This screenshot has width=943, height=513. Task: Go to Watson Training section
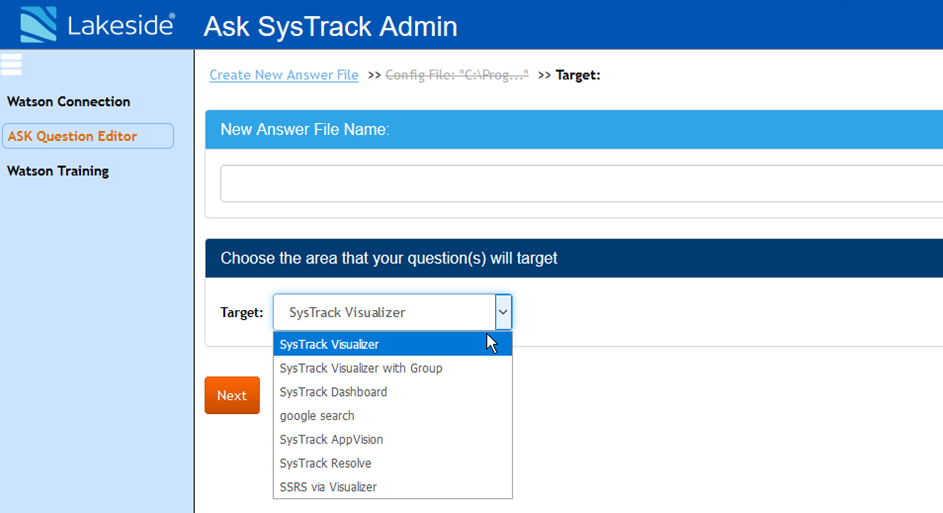[x=58, y=171]
